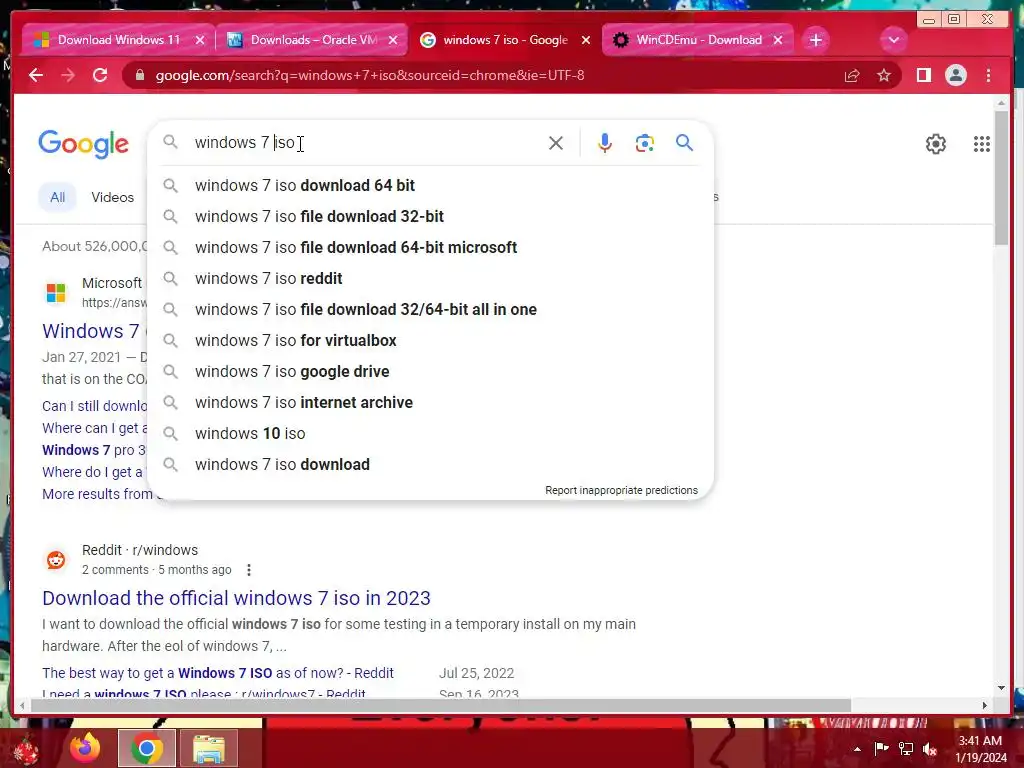This screenshot has width=1024, height=768.
Task: Click the forward navigation arrow
Action: [68, 76]
